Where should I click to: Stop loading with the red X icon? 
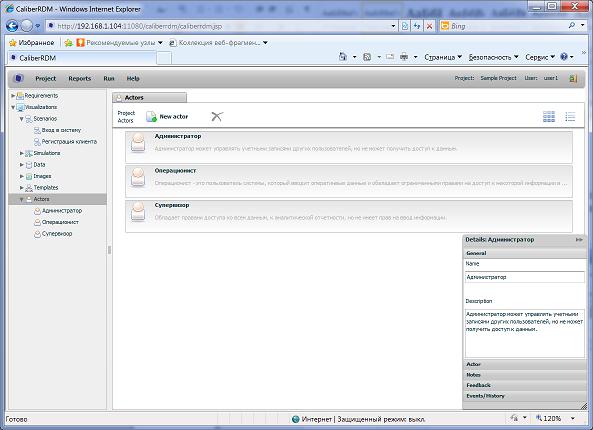coord(429,26)
